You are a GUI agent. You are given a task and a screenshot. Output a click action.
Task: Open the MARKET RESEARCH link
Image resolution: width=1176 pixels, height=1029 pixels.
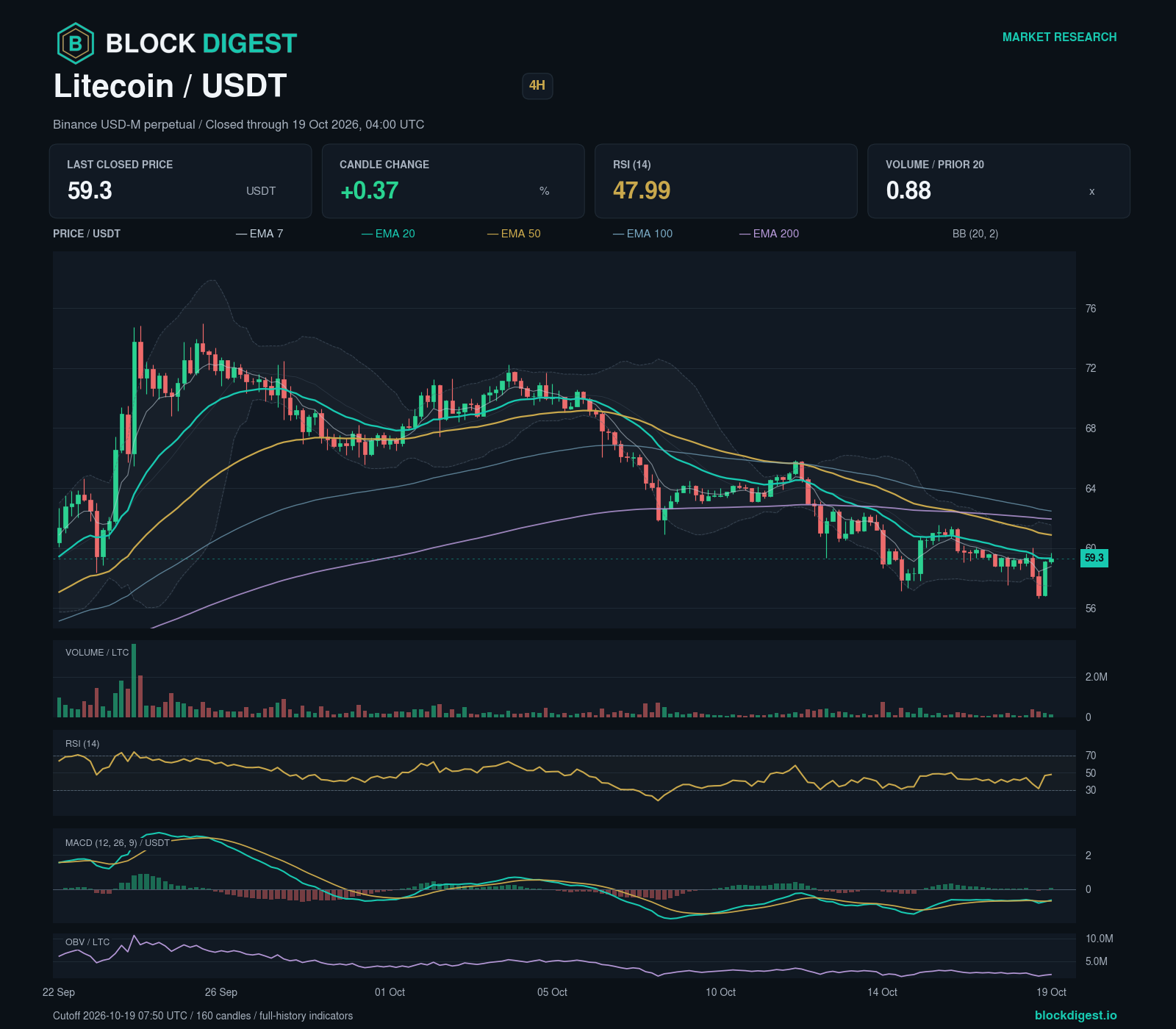(1059, 37)
